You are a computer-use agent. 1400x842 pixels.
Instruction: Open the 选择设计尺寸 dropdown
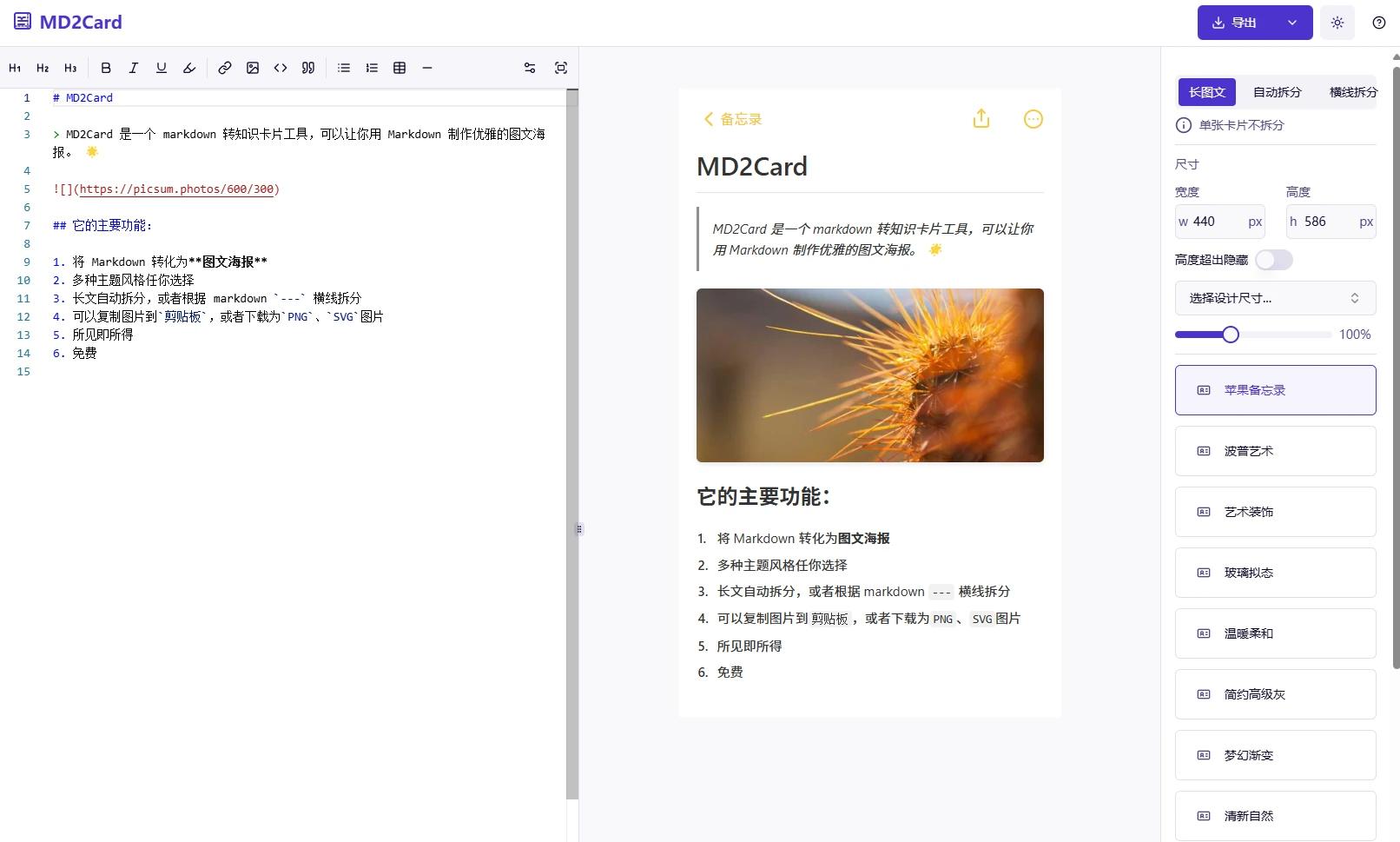coord(1275,298)
